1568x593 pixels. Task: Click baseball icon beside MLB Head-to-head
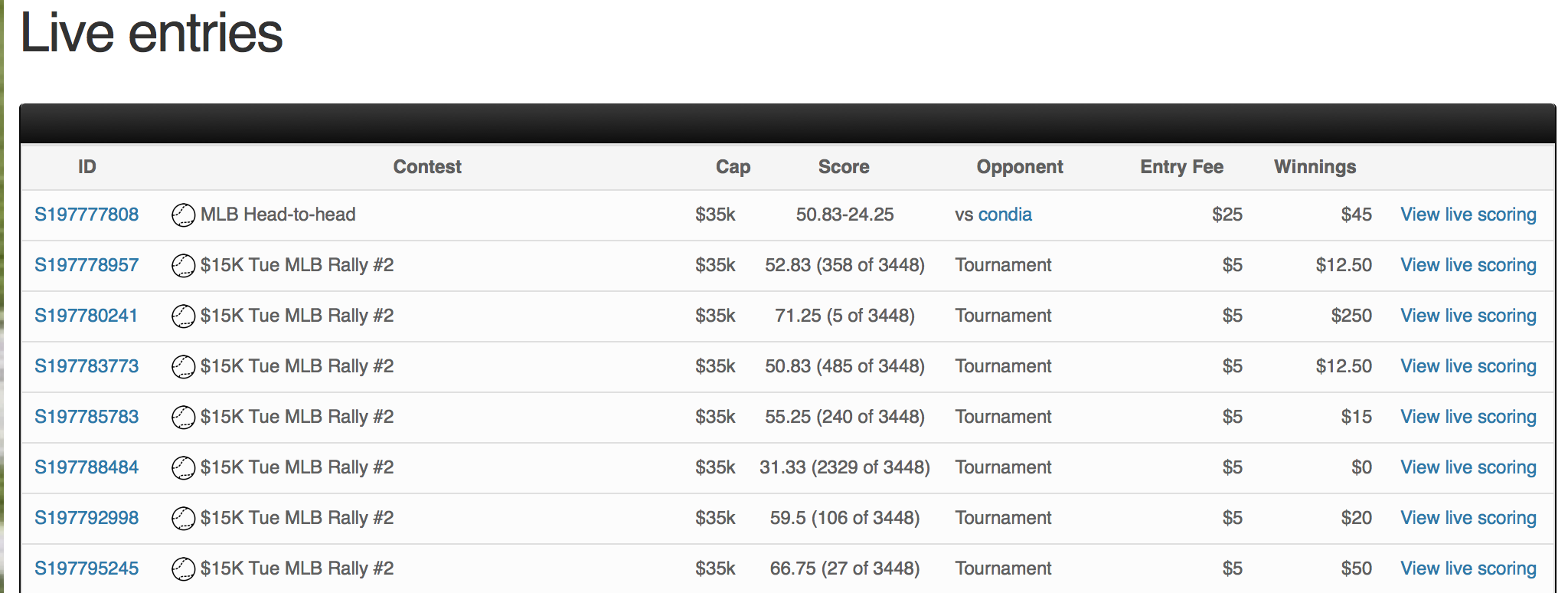pos(183,215)
